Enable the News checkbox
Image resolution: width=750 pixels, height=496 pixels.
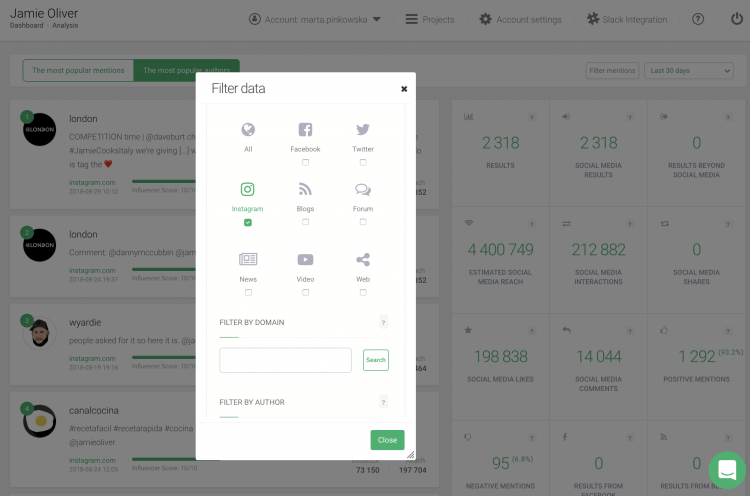pos(248,292)
